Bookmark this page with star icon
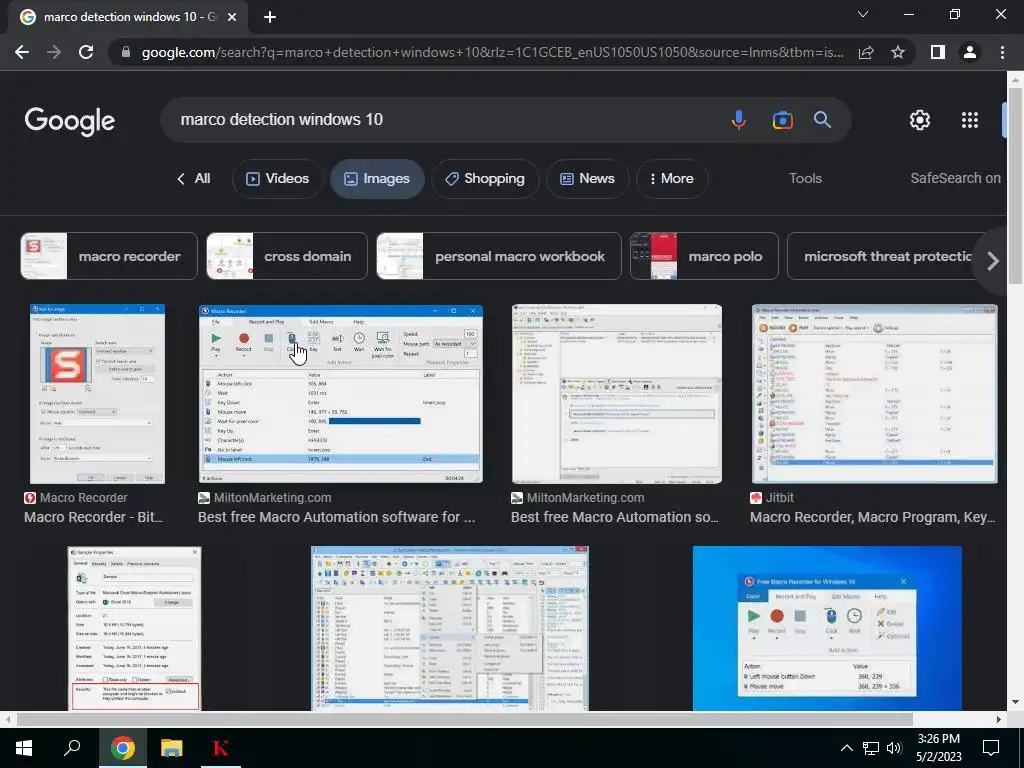The image size is (1024, 768). [x=898, y=52]
